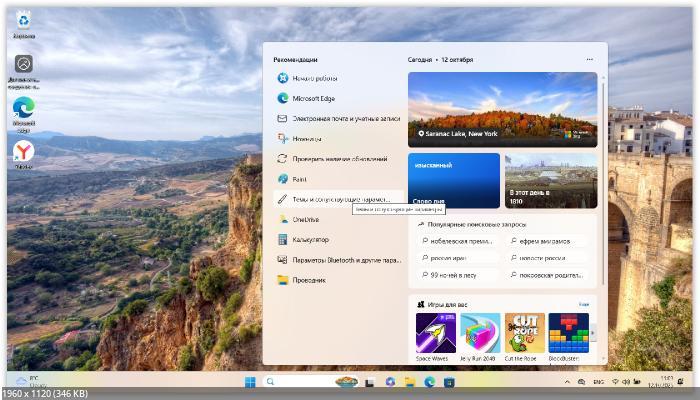This screenshot has height=400, width=700.
Task: Open the Cut the Rope game tile
Action: click(x=524, y=336)
